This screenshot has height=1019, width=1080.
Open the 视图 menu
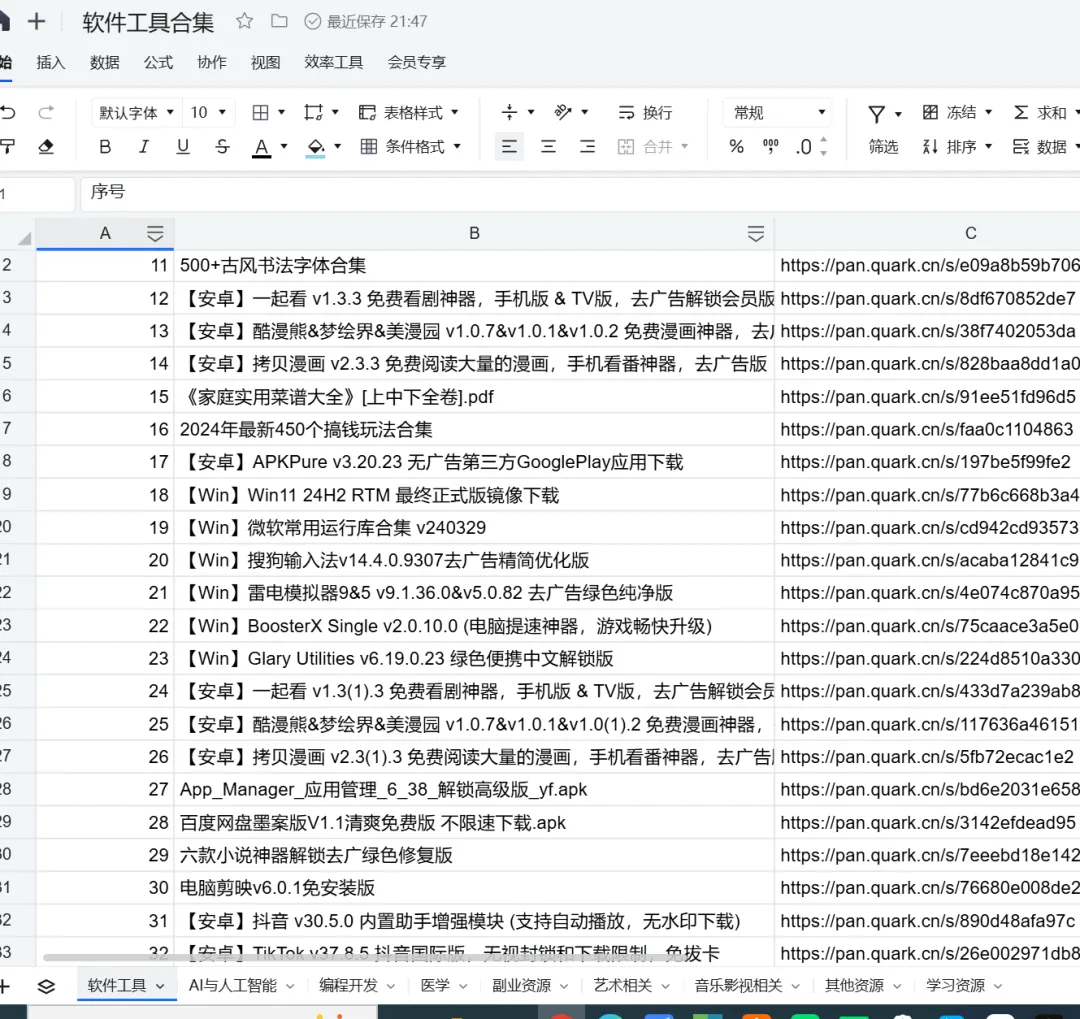[x=266, y=62]
